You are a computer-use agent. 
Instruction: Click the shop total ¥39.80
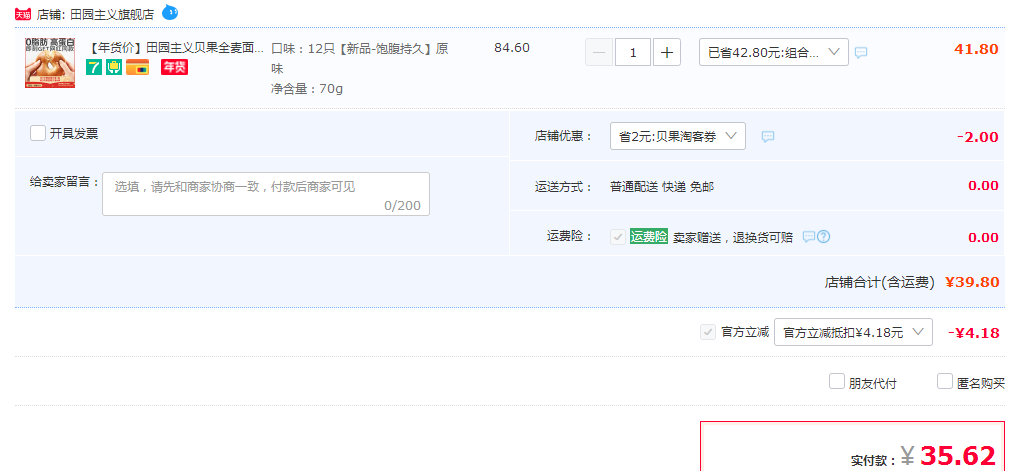pos(972,282)
